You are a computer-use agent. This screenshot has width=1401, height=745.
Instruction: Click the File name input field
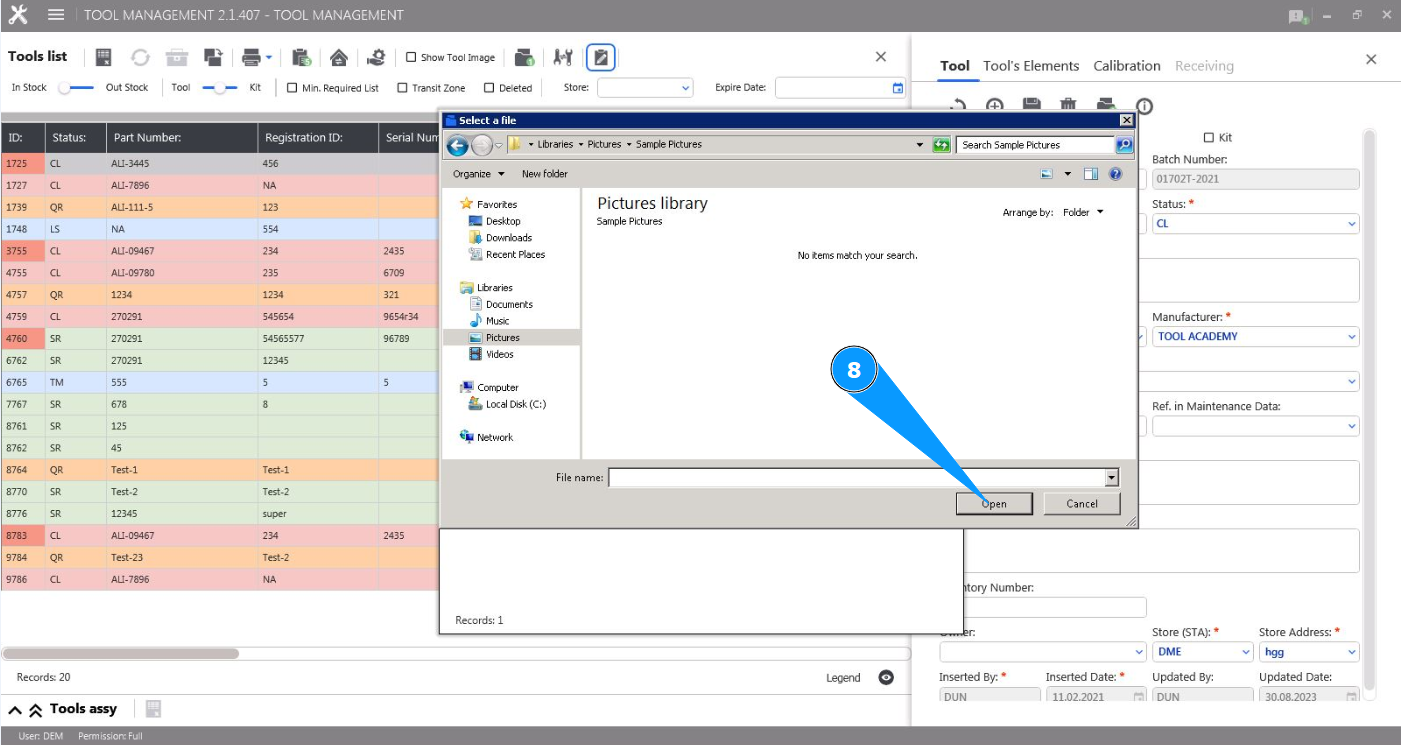click(856, 478)
